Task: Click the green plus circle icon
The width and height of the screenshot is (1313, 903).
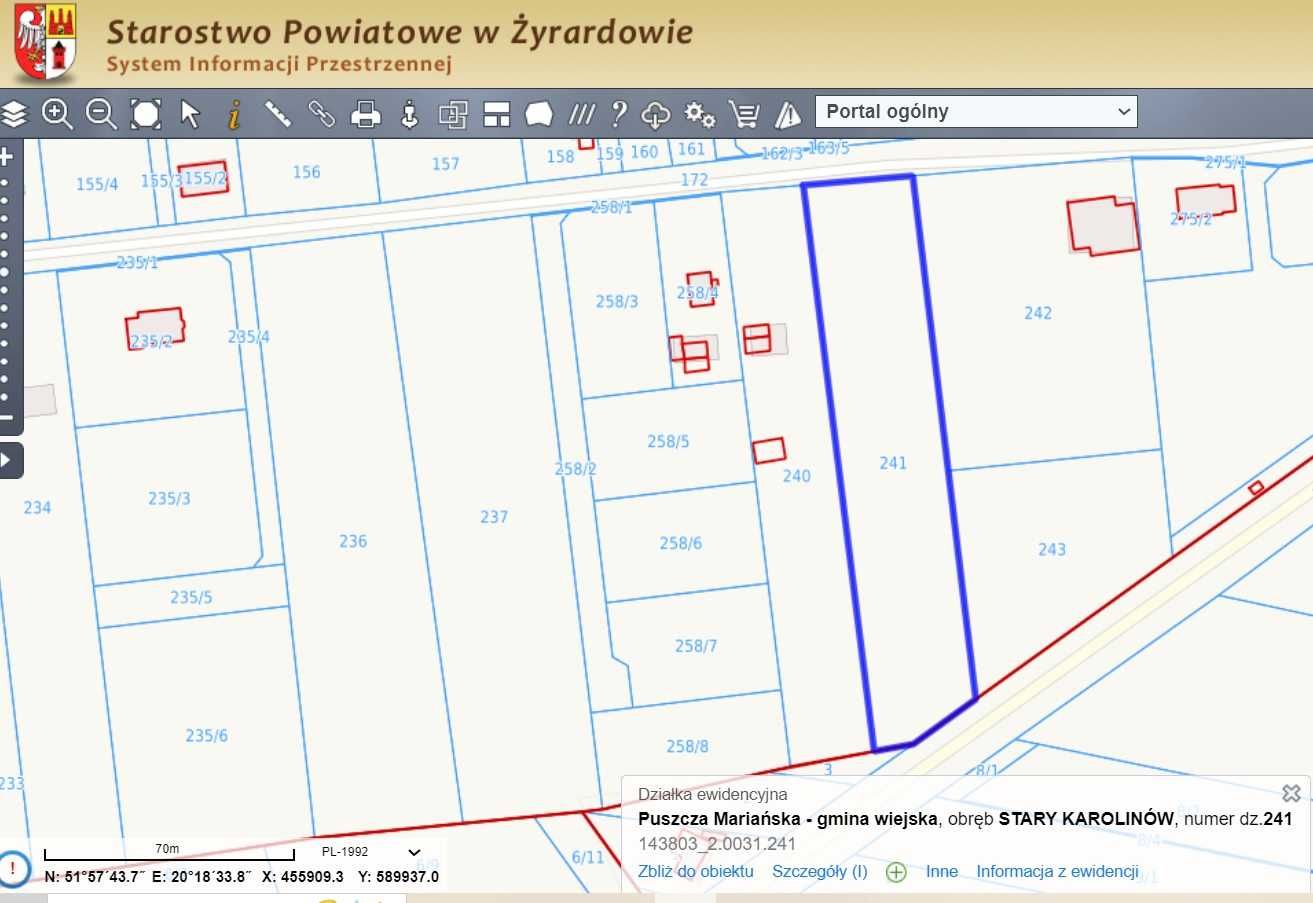Action: click(x=896, y=872)
